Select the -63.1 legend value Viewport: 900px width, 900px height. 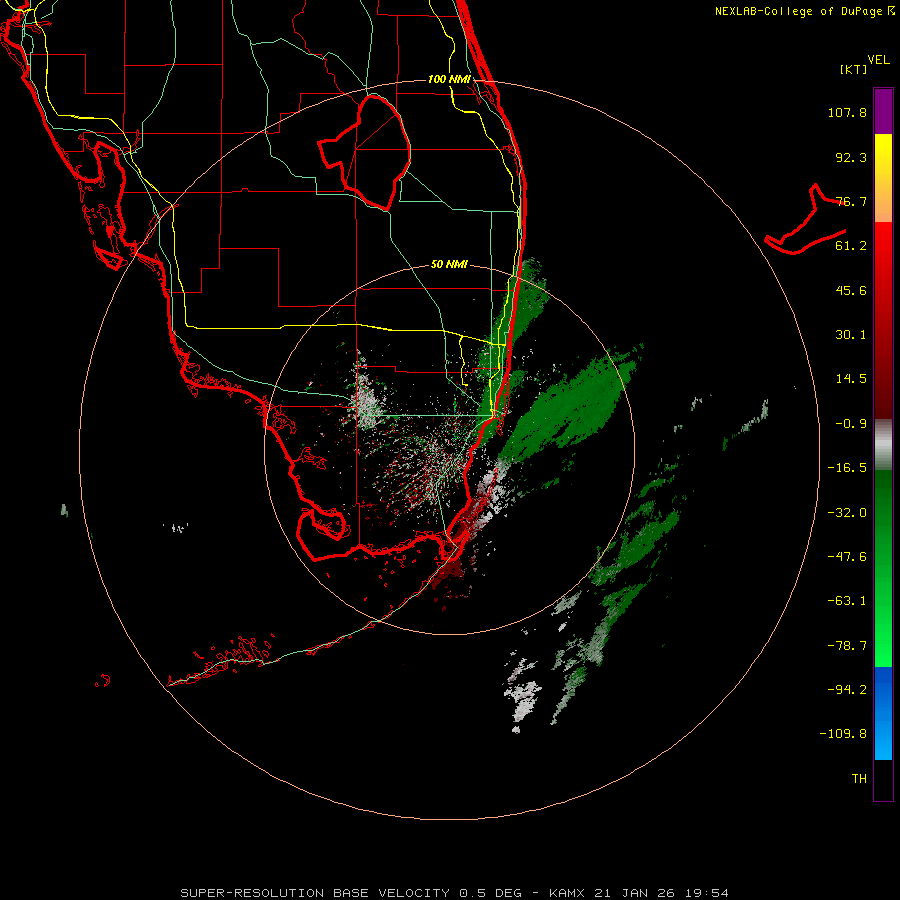pos(847,601)
